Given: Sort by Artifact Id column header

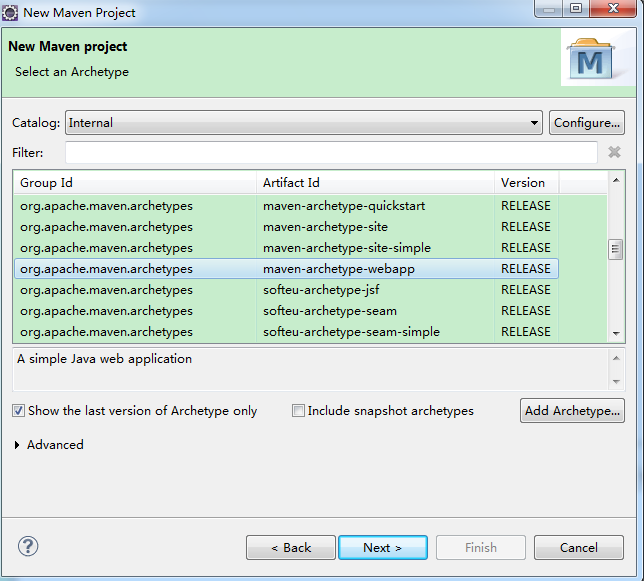Looking at the screenshot, I should (375, 183).
